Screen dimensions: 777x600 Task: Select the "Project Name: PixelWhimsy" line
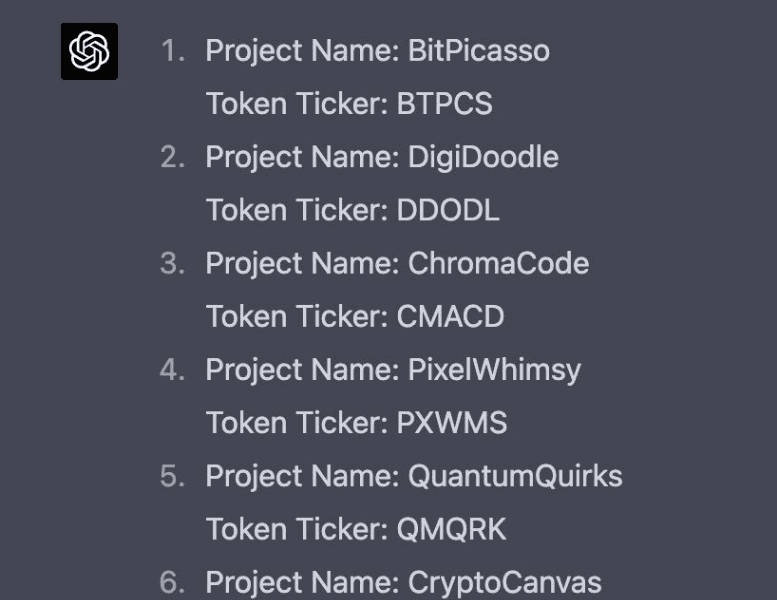[393, 371]
